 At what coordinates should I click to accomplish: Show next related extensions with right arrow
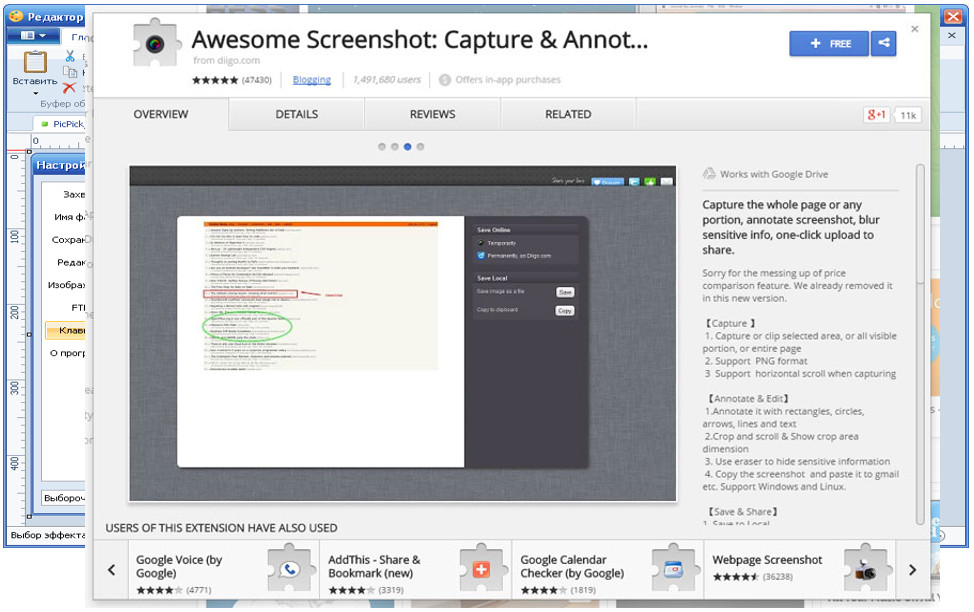[912, 570]
